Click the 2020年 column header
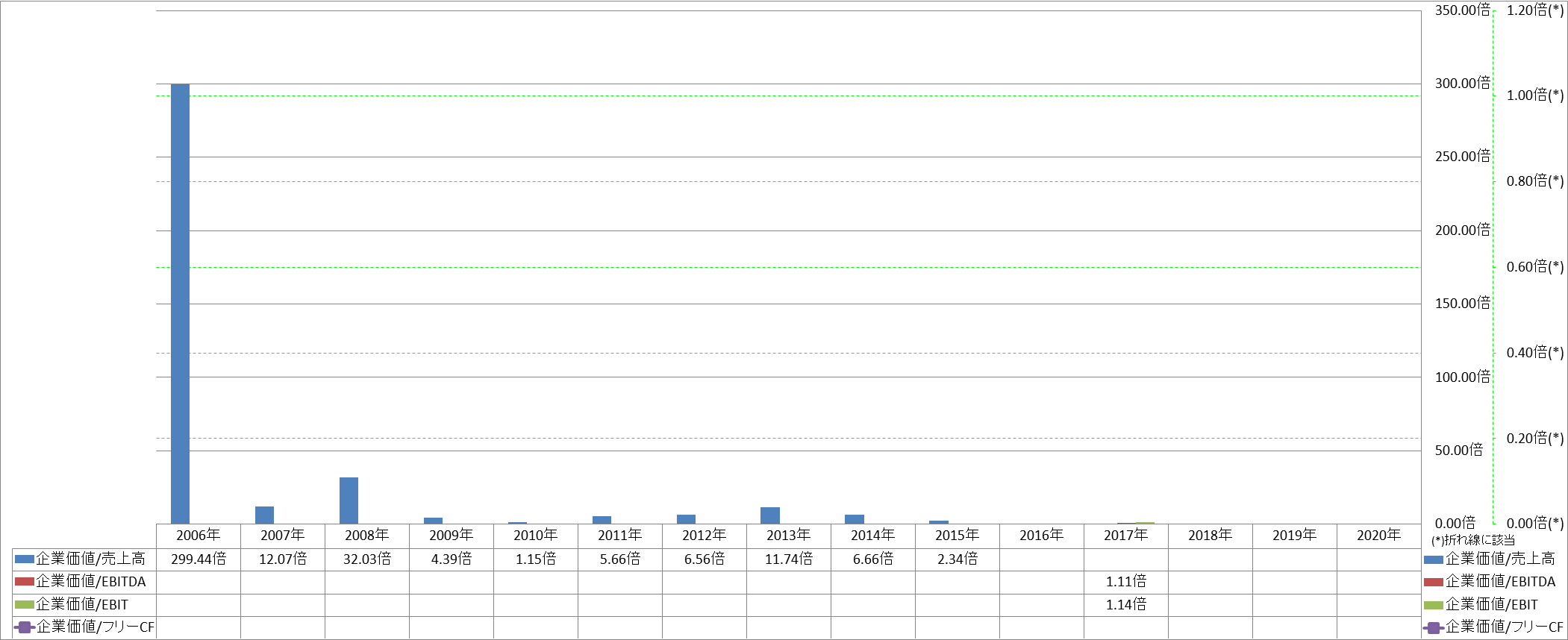1568x640 pixels. [1379, 536]
